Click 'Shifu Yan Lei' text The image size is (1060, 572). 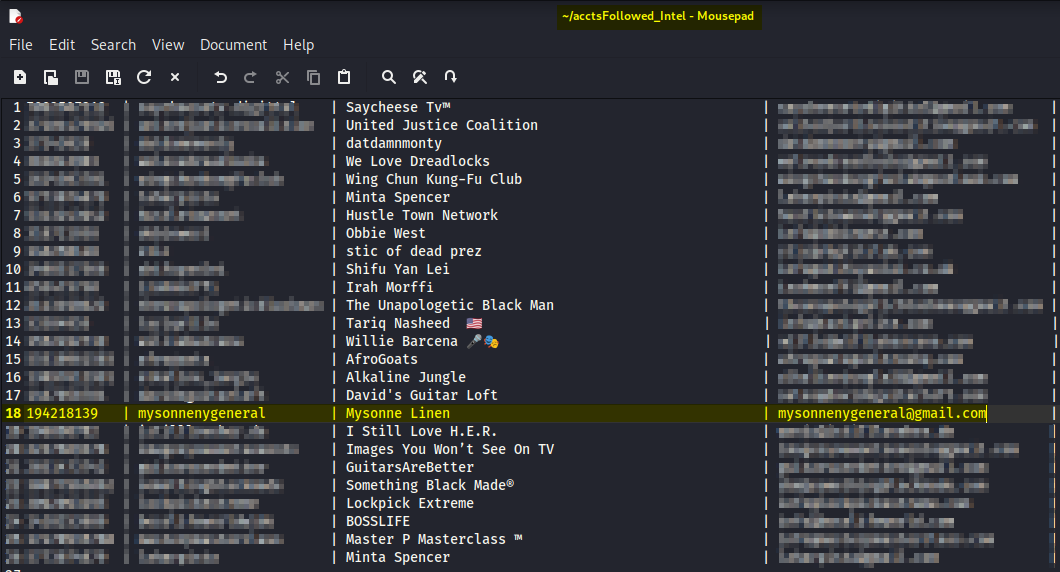(x=398, y=269)
